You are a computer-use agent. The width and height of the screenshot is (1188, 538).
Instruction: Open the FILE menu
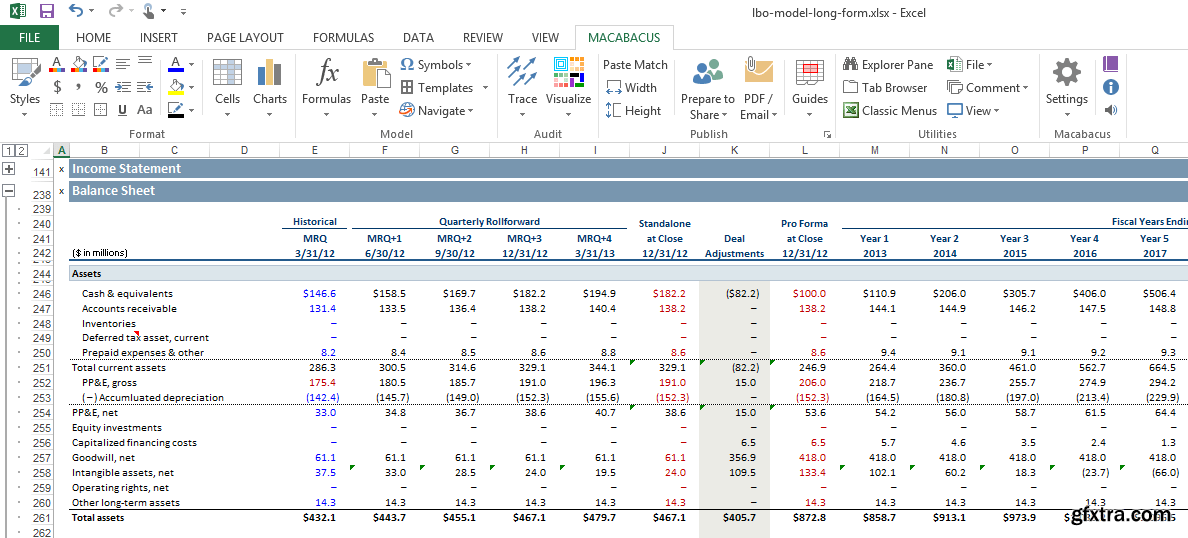[29, 38]
